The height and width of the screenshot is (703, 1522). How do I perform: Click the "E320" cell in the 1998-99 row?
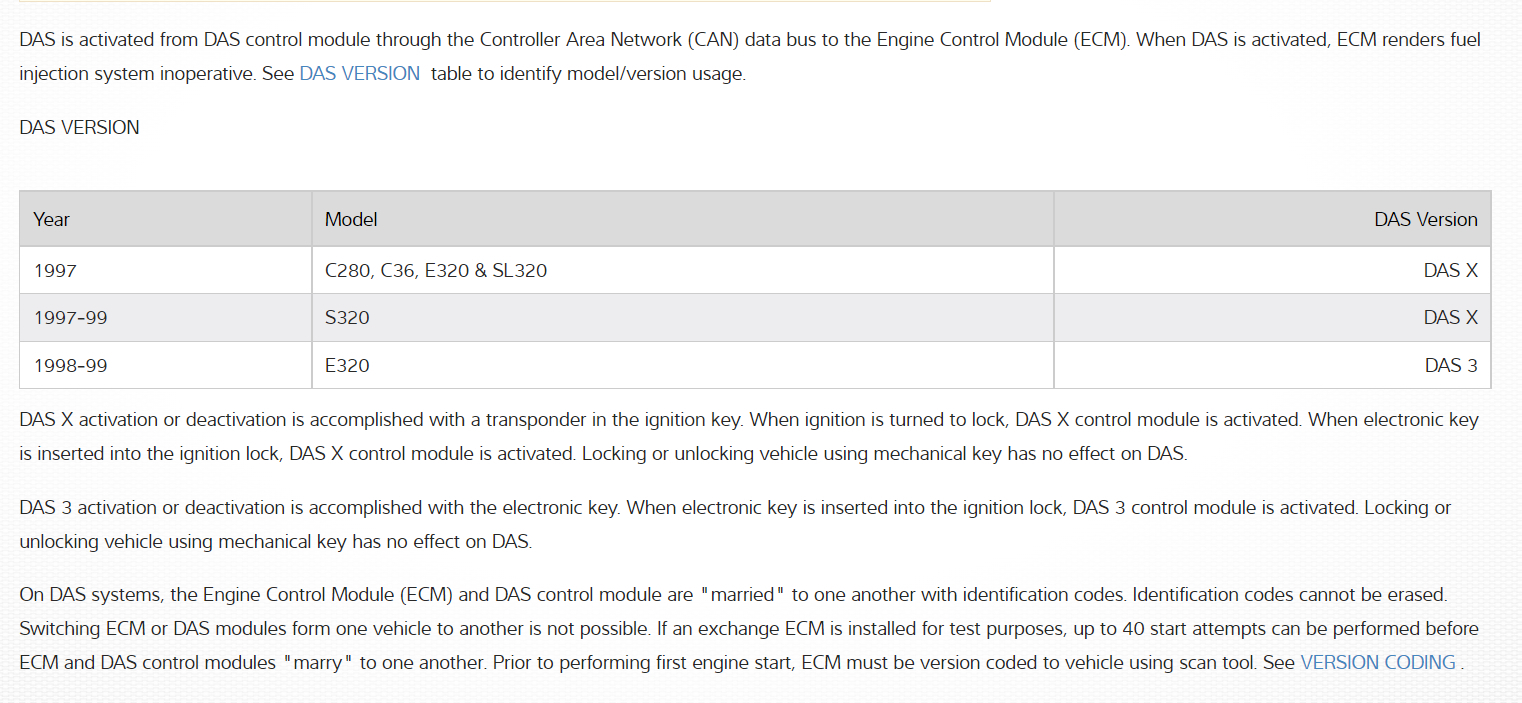click(x=347, y=366)
